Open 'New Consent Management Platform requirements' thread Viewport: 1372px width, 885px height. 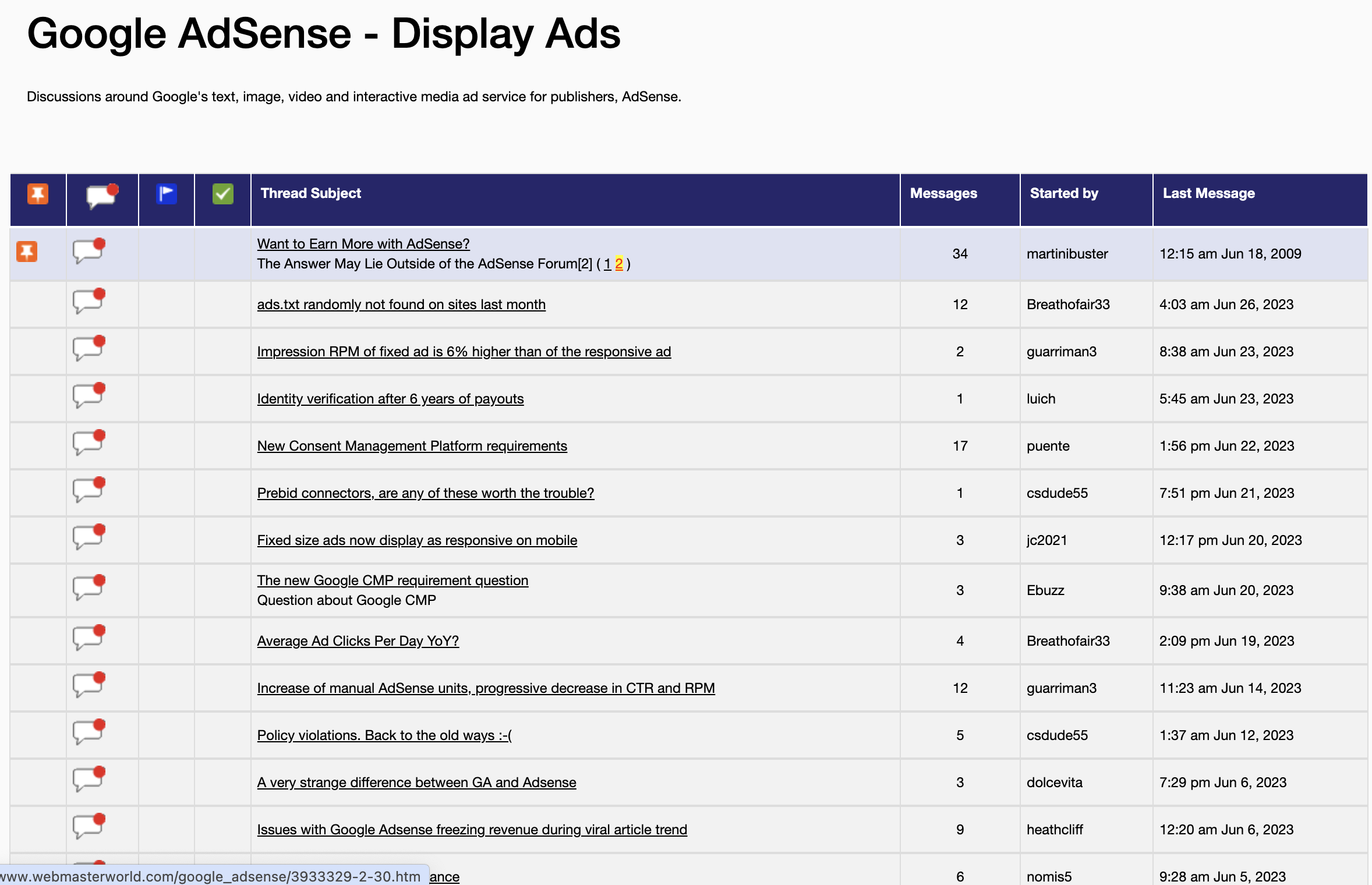[x=412, y=446]
